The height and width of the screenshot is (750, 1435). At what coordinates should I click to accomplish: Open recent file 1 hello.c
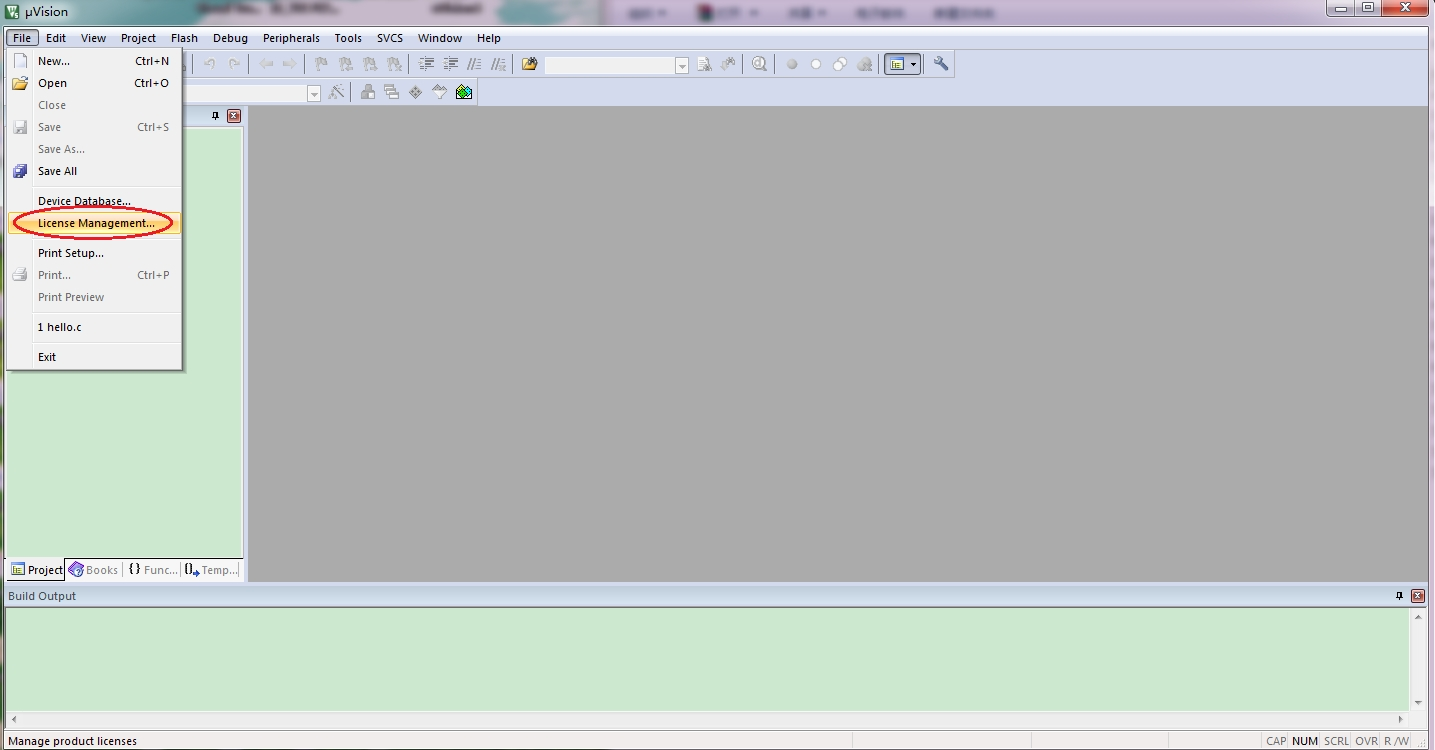click(94, 327)
